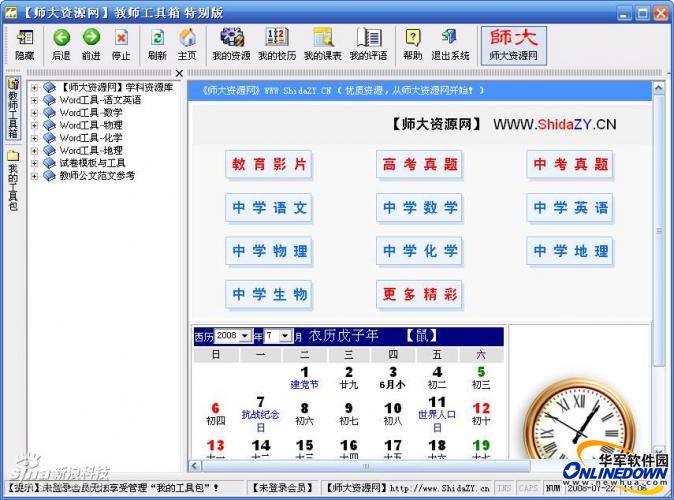Open the 高考真题 button
Viewport: 674px width, 500px height.
(420, 164)
